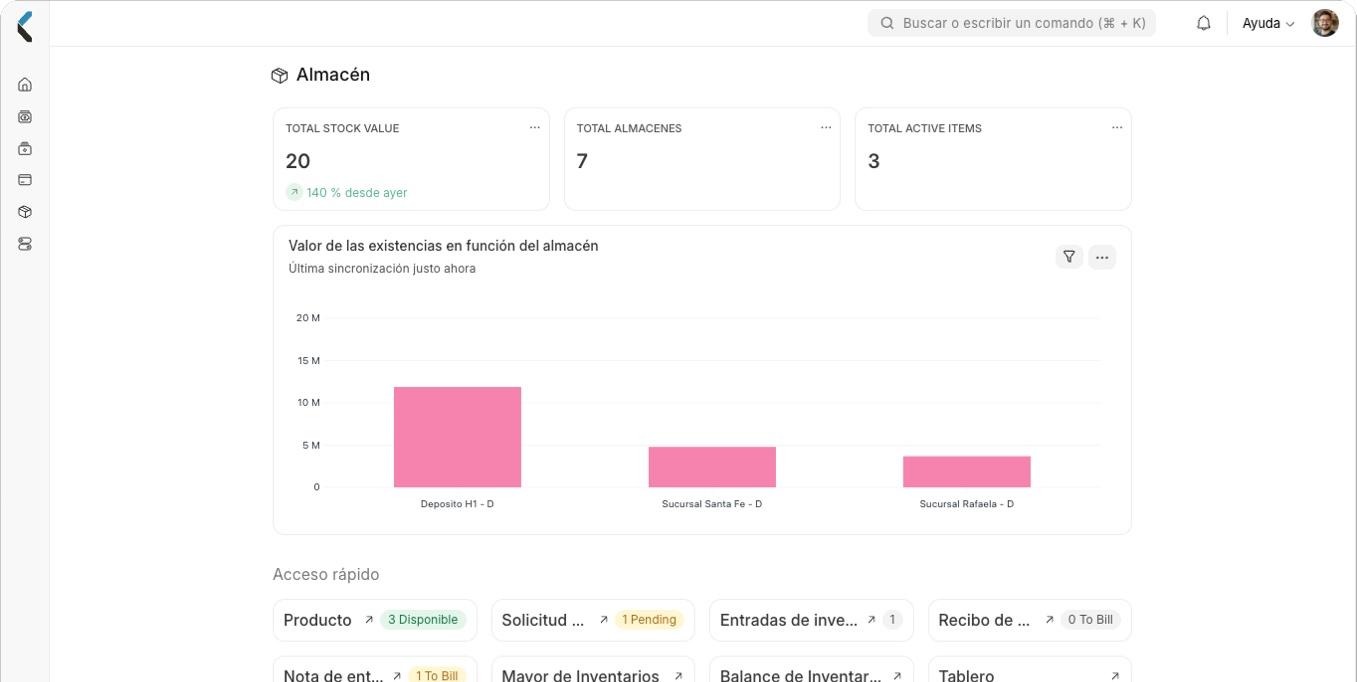Open Total Almacenes card options

click(826, 127)
